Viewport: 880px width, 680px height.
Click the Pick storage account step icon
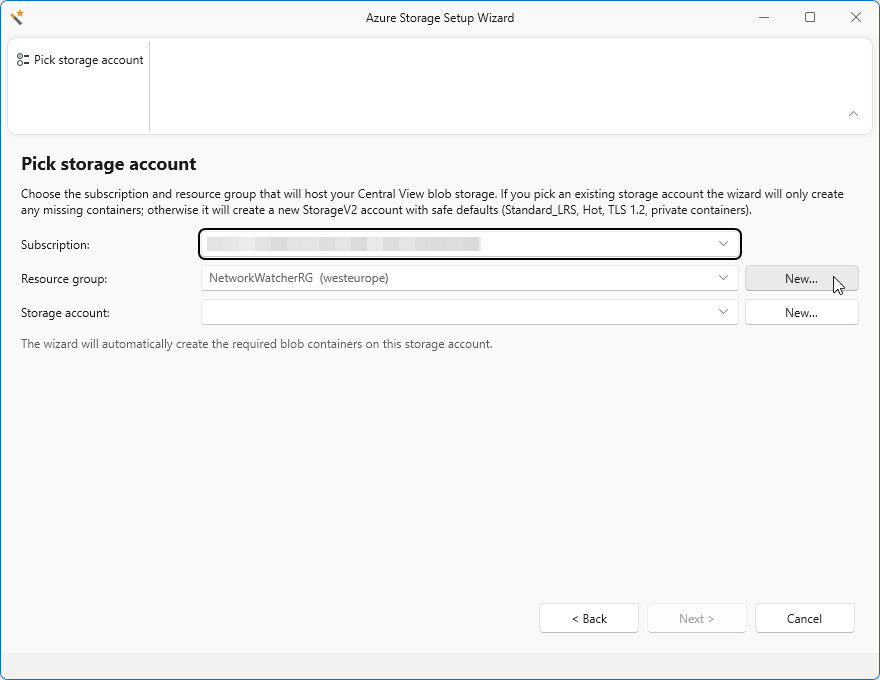click(23, 59)
